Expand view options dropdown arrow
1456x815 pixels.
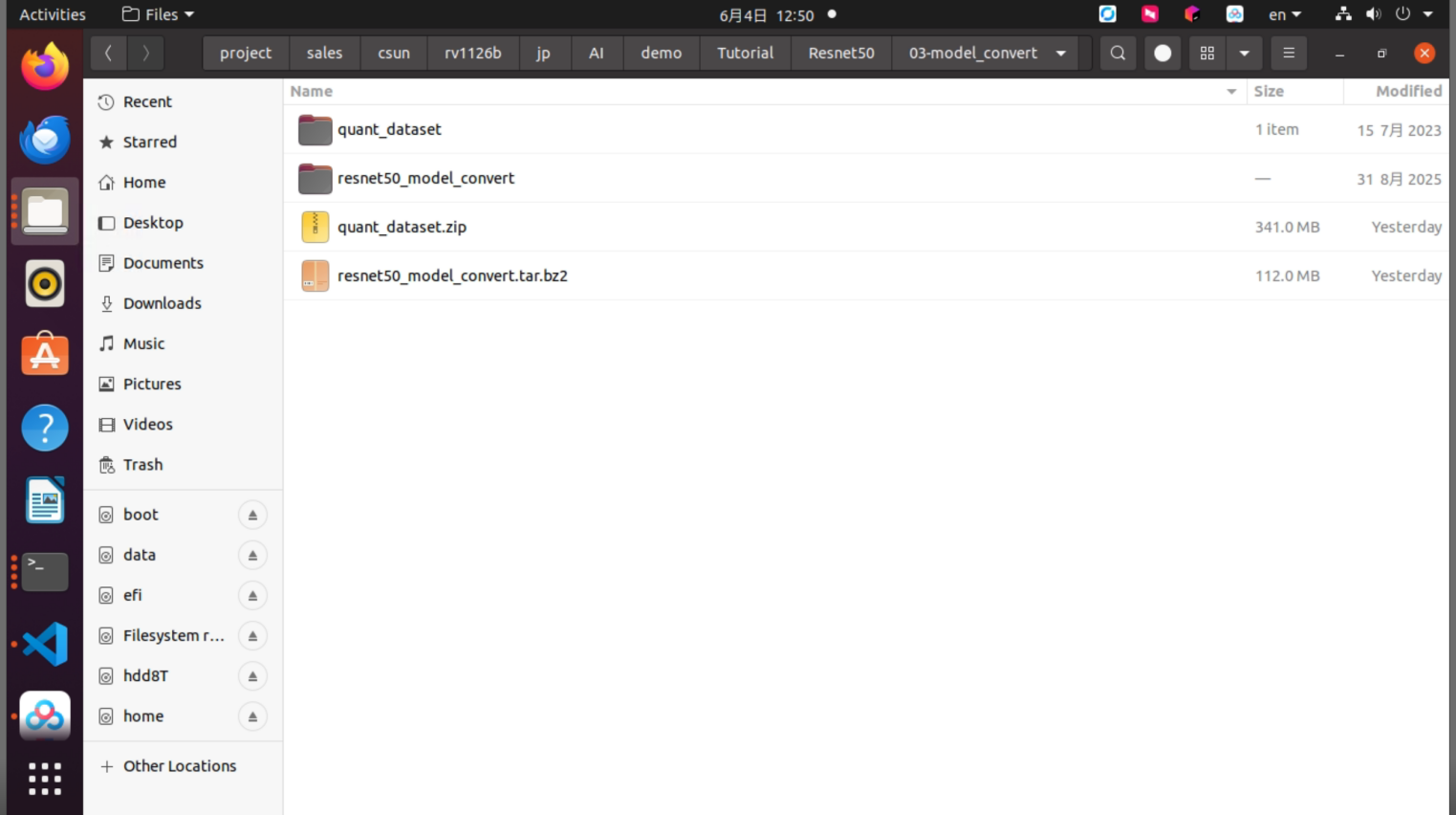[1244, 54]
